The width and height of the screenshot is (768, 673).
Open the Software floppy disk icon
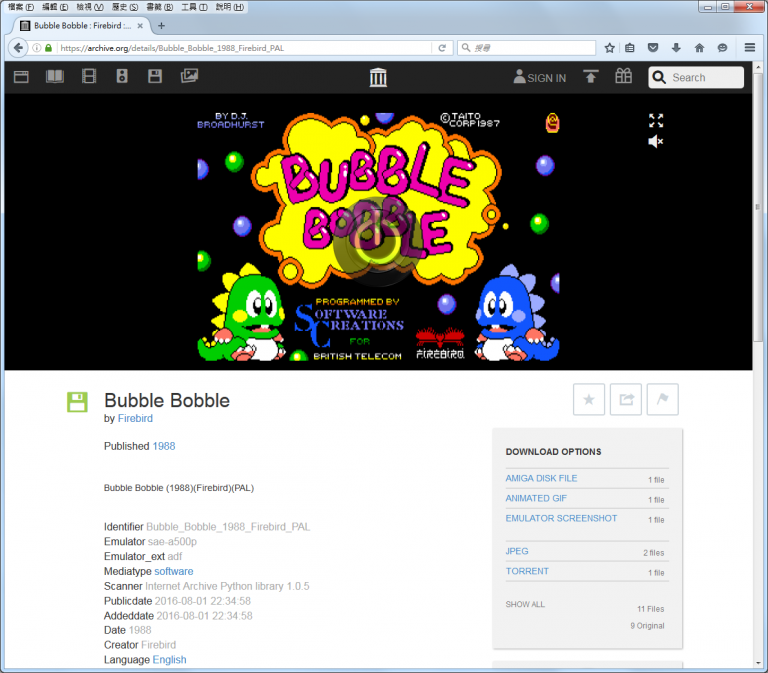(155, 76)
